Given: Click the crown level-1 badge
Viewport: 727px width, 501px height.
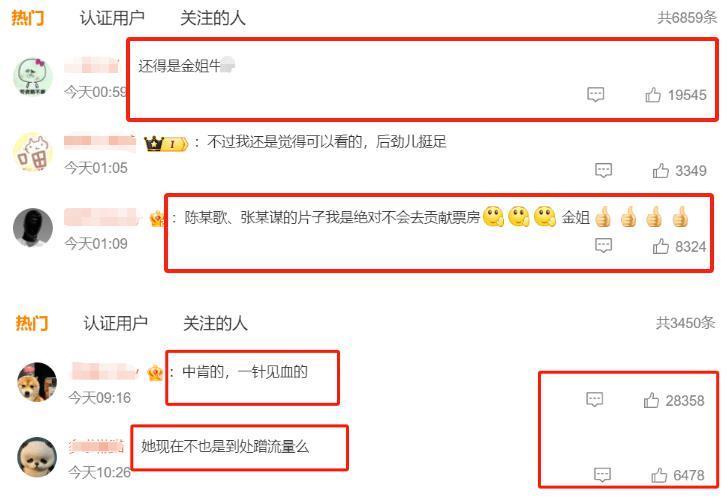Looking at the screenshot, I should (x=166, y=144).
